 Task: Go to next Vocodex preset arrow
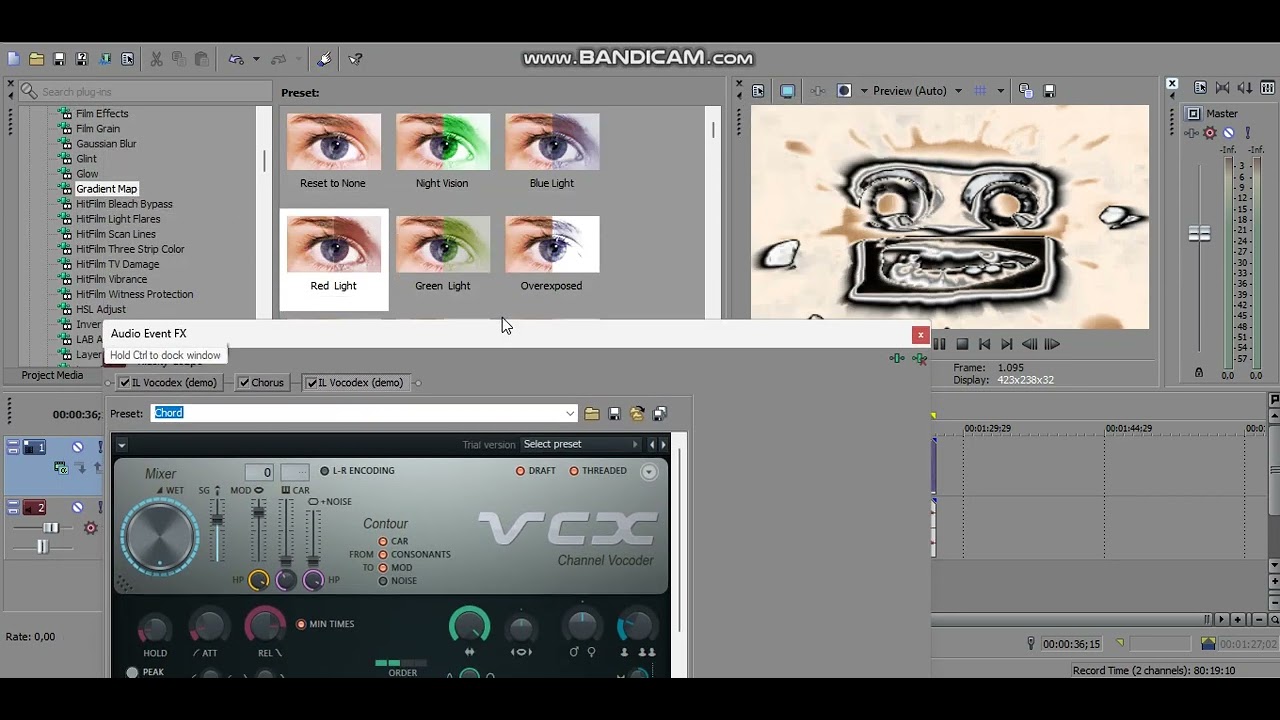pos(663,444)
